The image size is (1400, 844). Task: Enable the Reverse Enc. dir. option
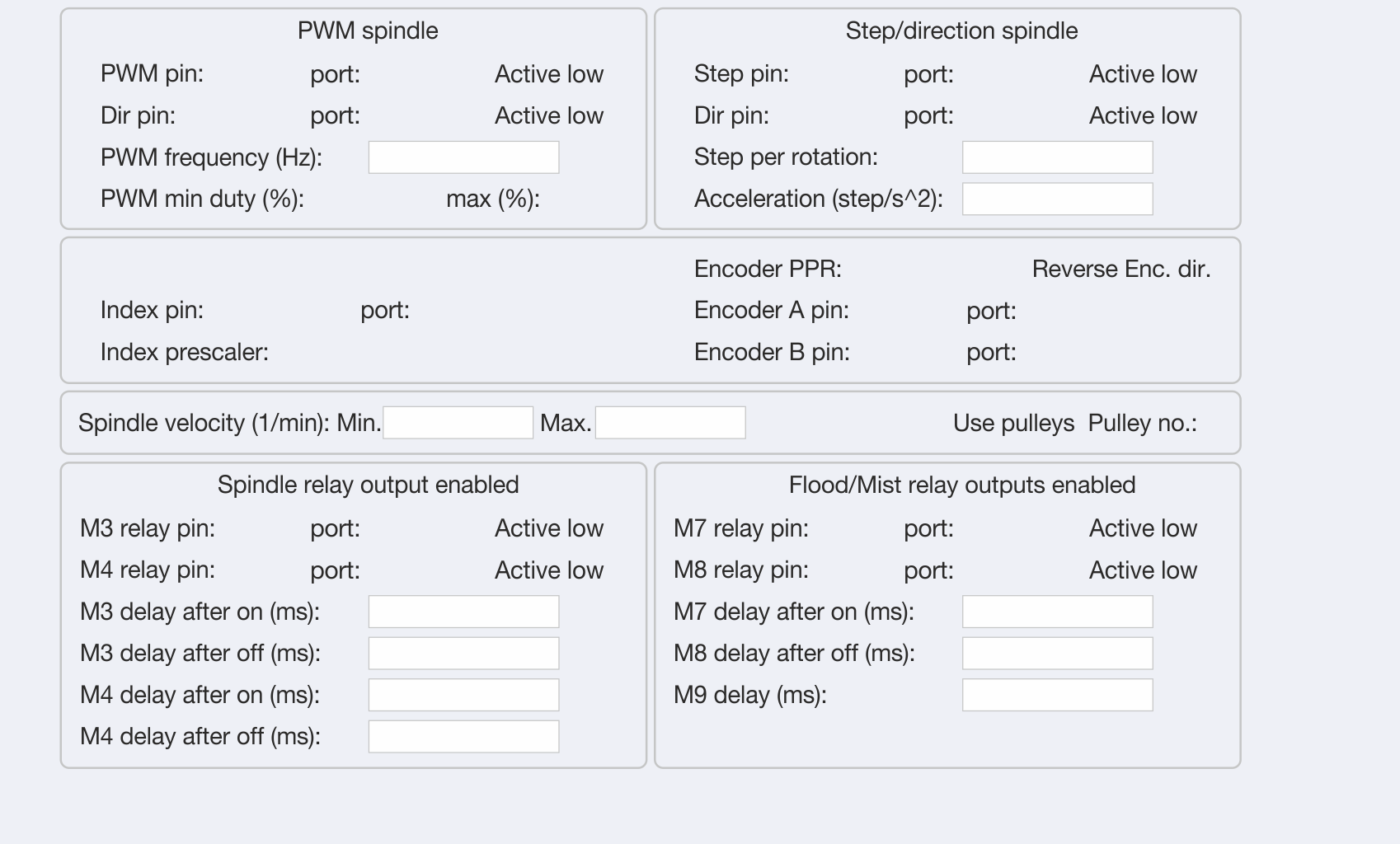[1120, 270]
